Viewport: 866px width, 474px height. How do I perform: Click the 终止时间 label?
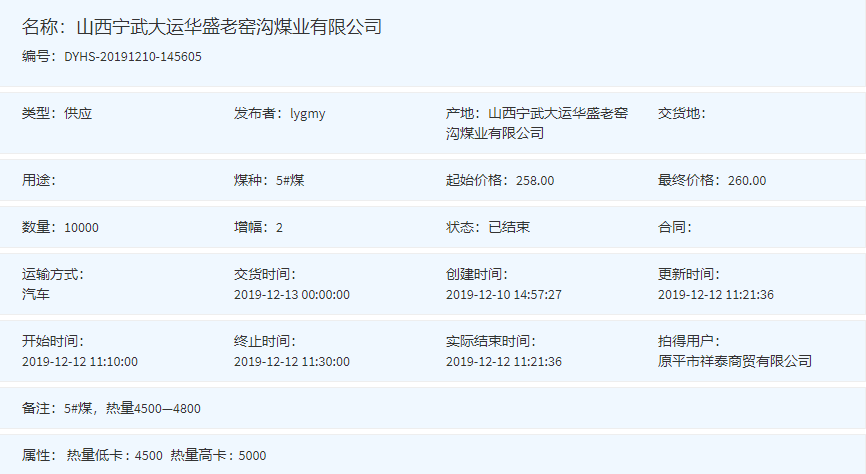click(x=265, y=341)
